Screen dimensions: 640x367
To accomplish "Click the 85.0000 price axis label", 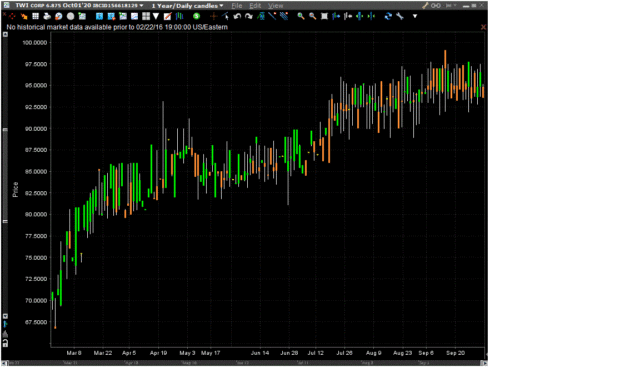I will (36, 171).
